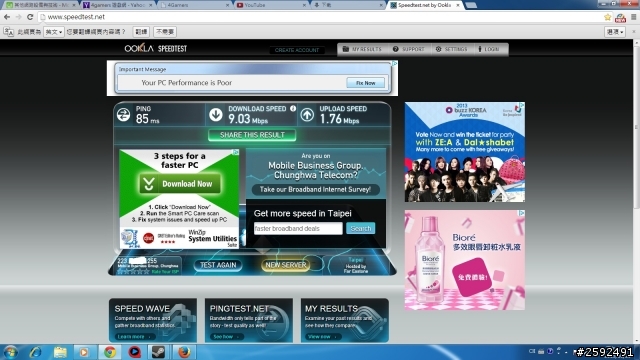This screenshot has height=360, width=640.
Task: Click the ping icon in results
Action: coord(123,115)
